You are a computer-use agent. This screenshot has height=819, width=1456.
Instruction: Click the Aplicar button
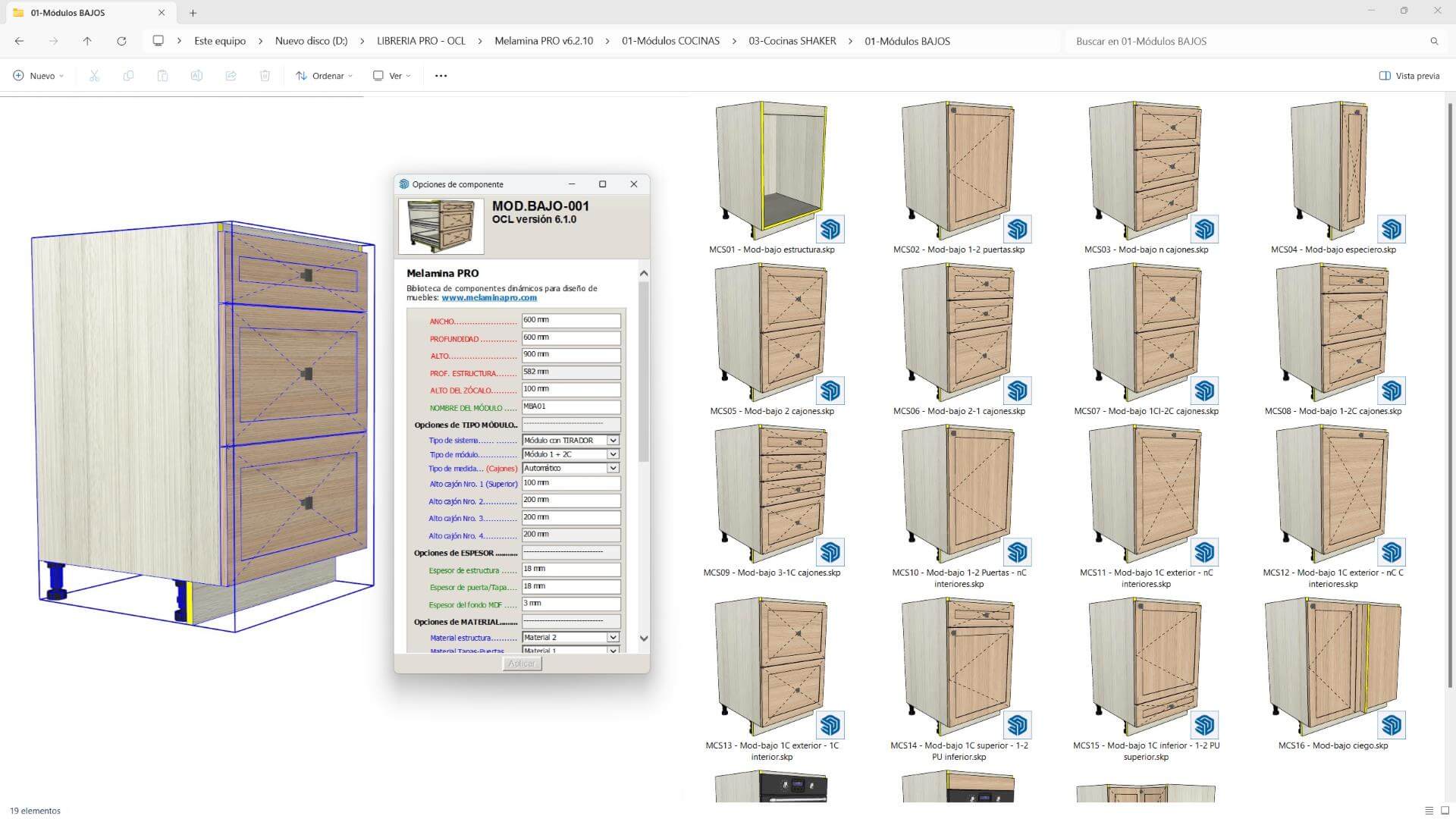click(x=522, y=664)
